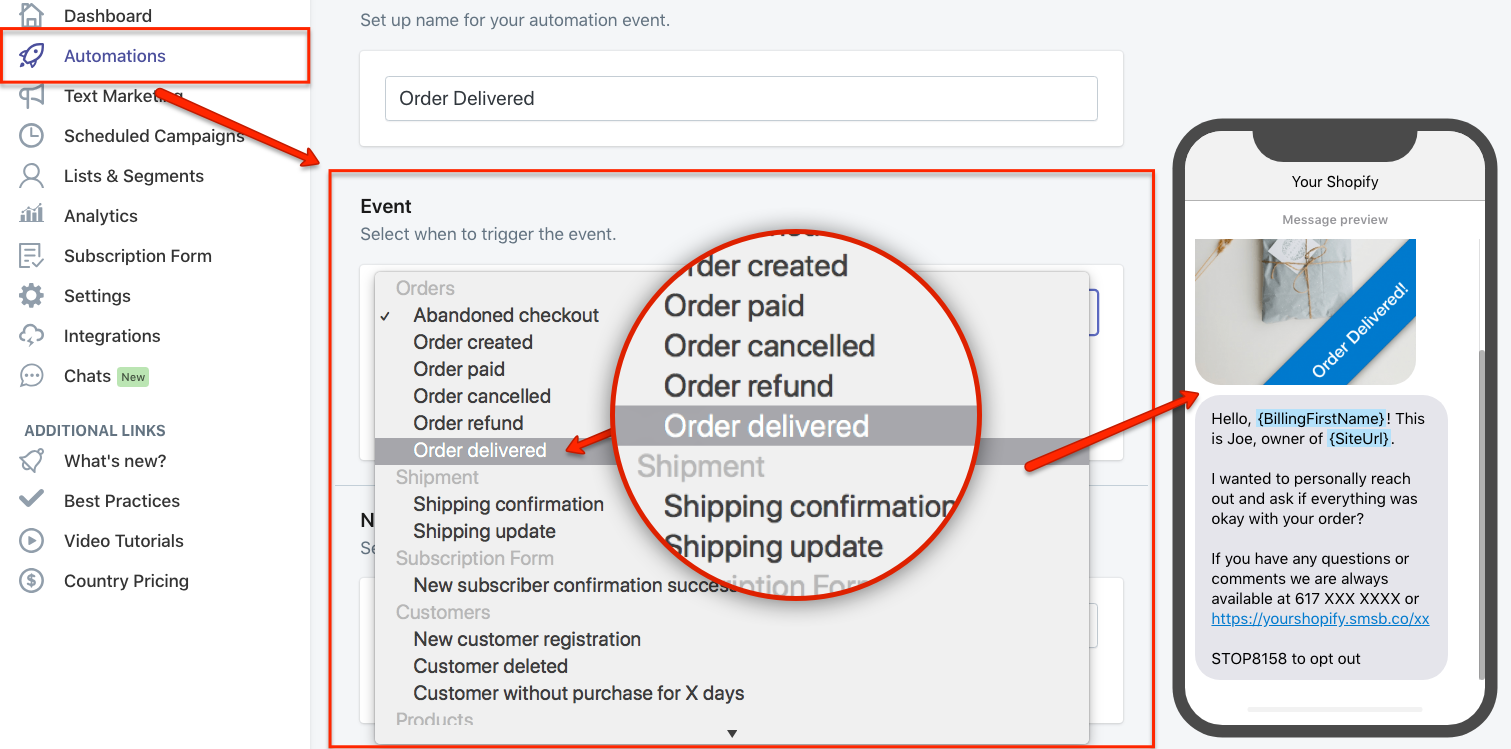The height and width of the screenshot is (749, 1511).
Task: Click the Subscription Form document icon
Action: coord(33,255)
